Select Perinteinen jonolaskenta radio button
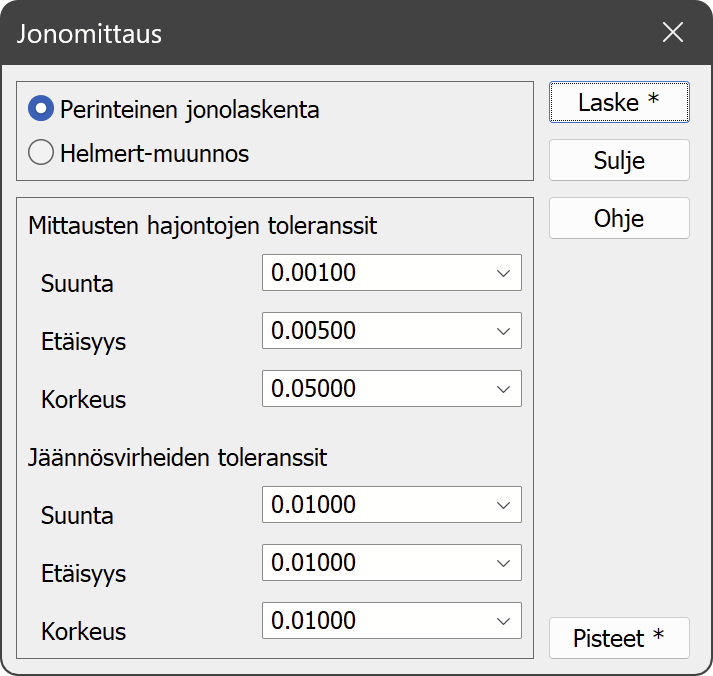Image resolution: width=713 pixels, height=676 pixels. (x=42, y=109)
